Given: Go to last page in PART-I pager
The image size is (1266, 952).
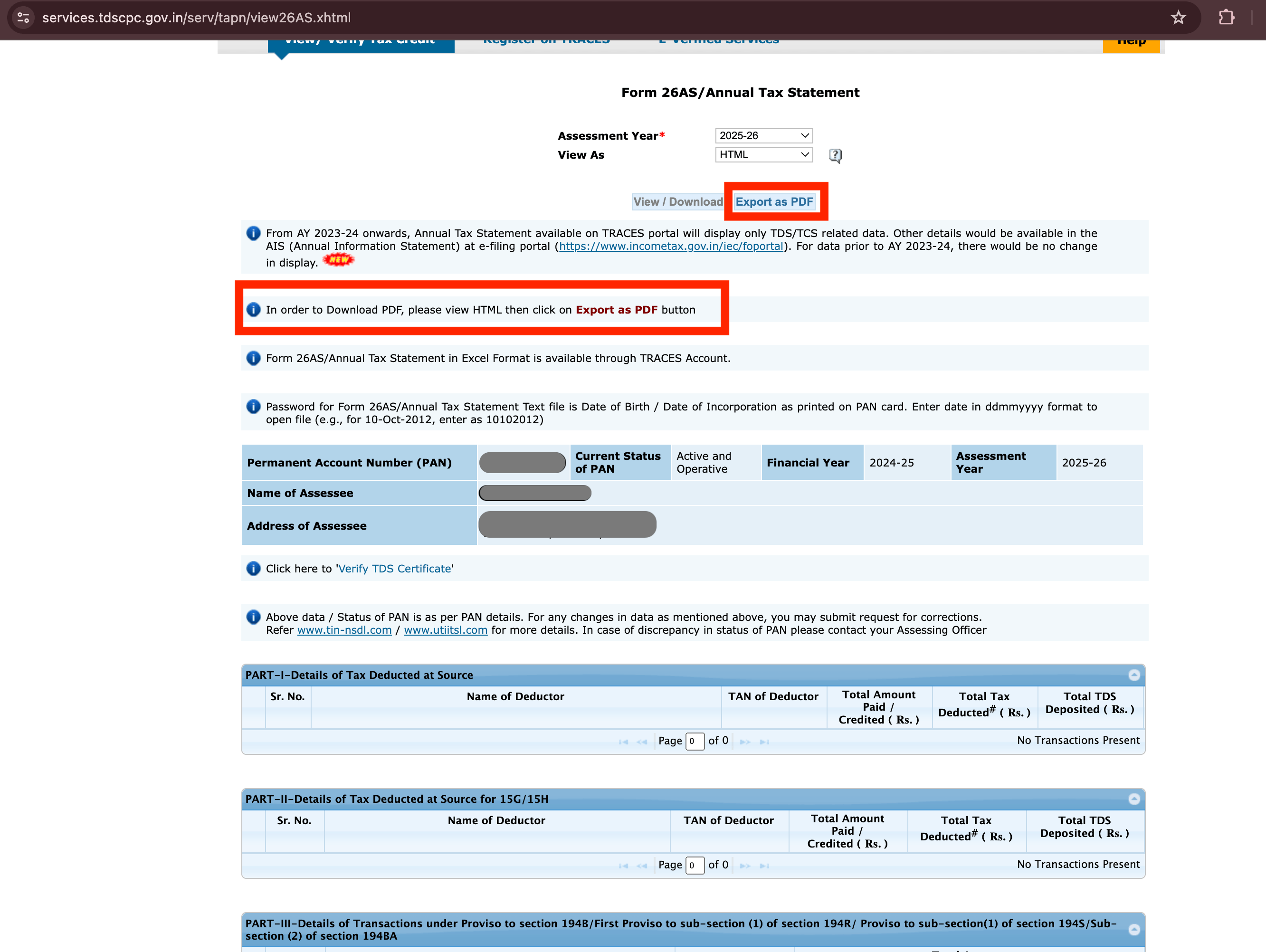Looking at the screenshot, I should [x=764, y=742].
